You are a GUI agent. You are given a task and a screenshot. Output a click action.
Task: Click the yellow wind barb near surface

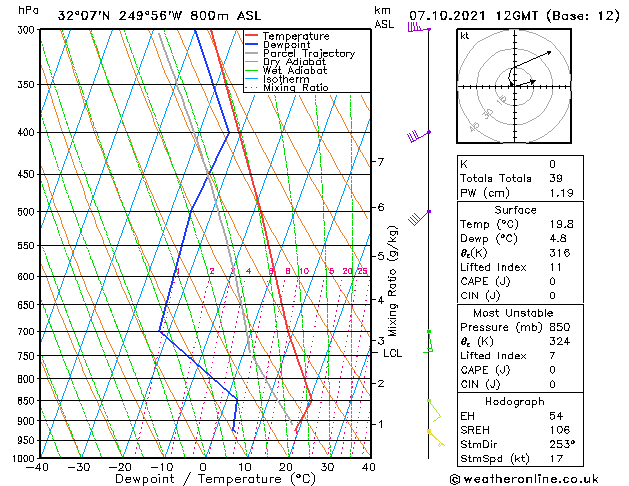tap(436, 438)
